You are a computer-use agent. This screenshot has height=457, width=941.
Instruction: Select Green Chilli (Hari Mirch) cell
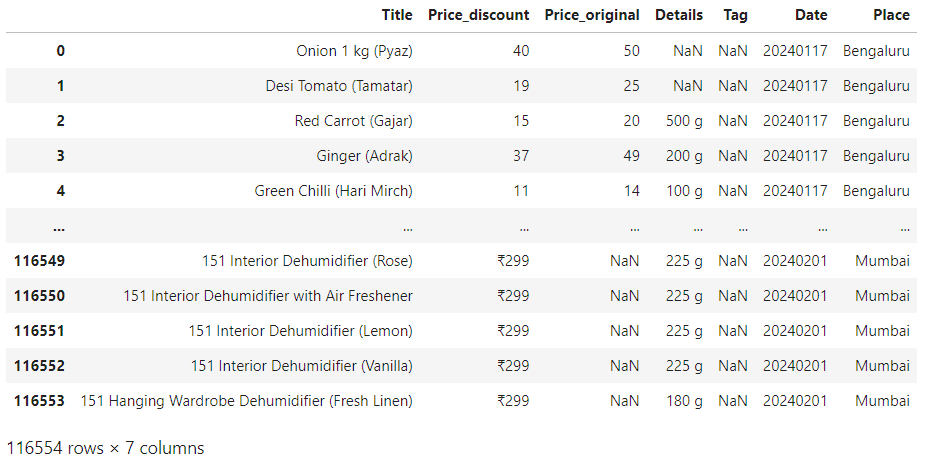(x=334, y=191)
